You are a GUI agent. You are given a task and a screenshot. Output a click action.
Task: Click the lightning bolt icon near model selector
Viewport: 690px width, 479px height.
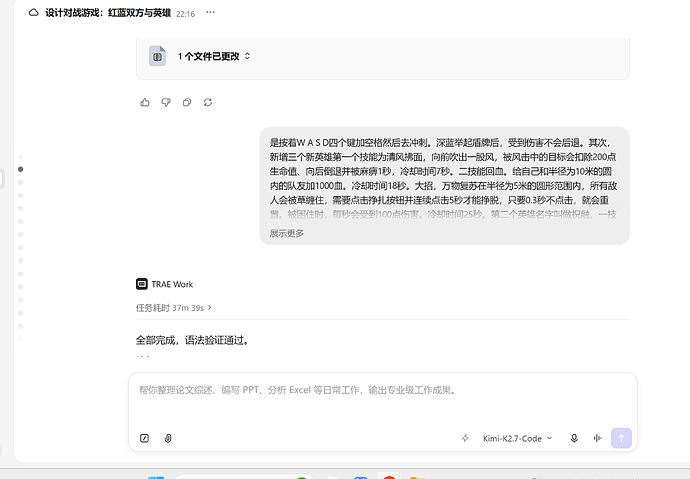pyautogui.click(x=465, y=438)
